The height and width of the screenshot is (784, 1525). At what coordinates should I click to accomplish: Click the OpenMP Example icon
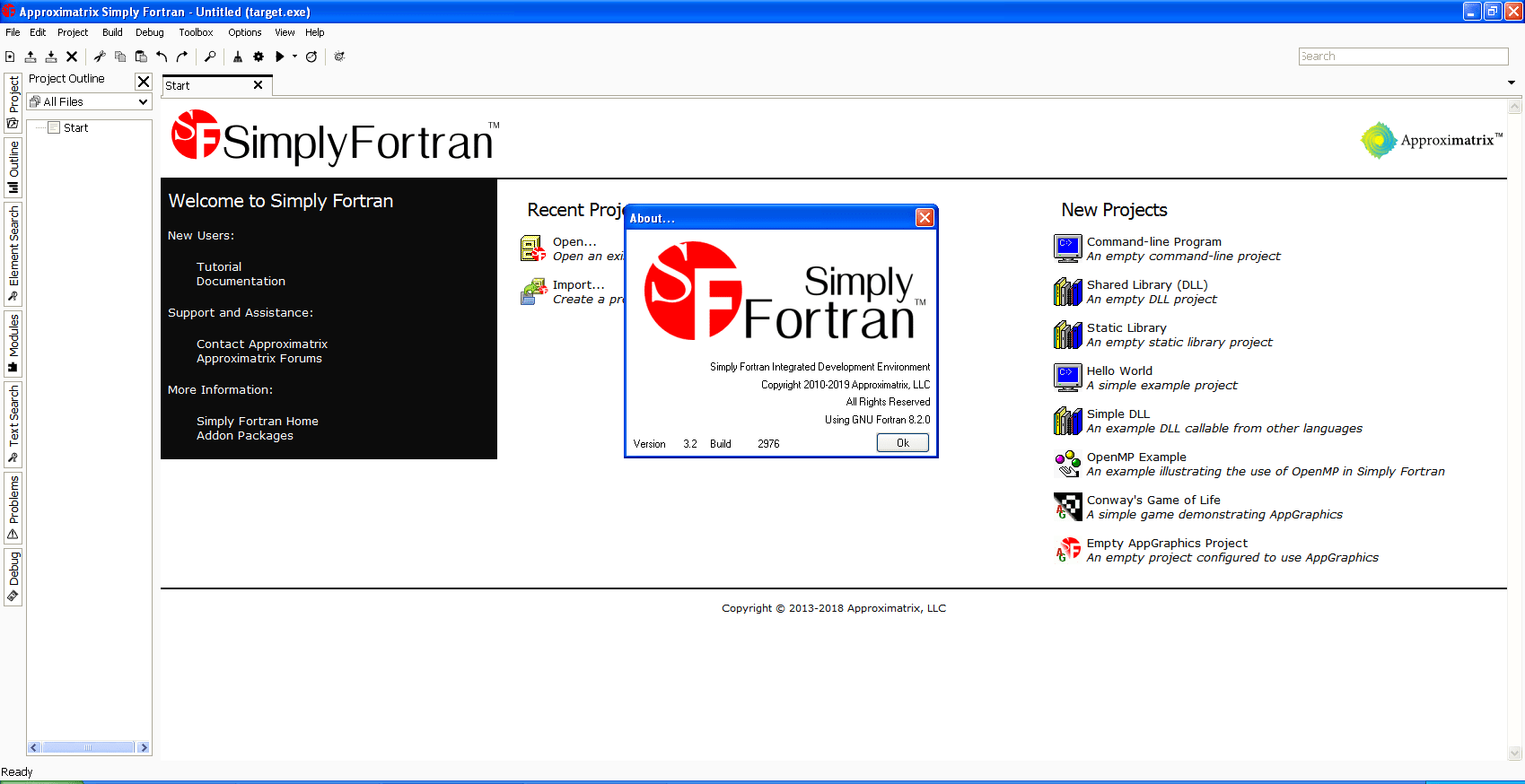point(1067,464)
